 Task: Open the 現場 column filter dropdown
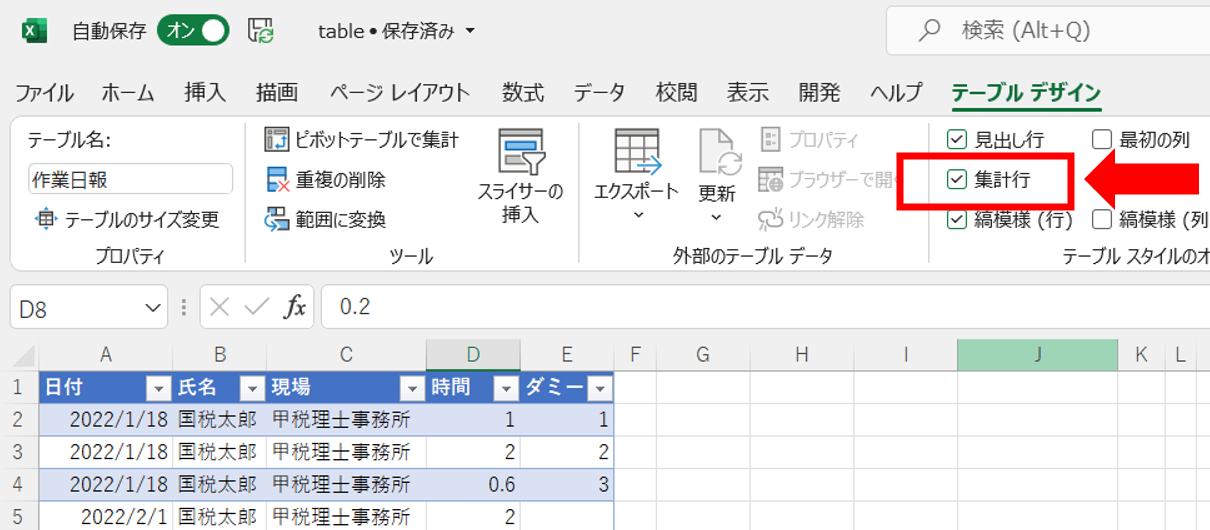(411, 388)
